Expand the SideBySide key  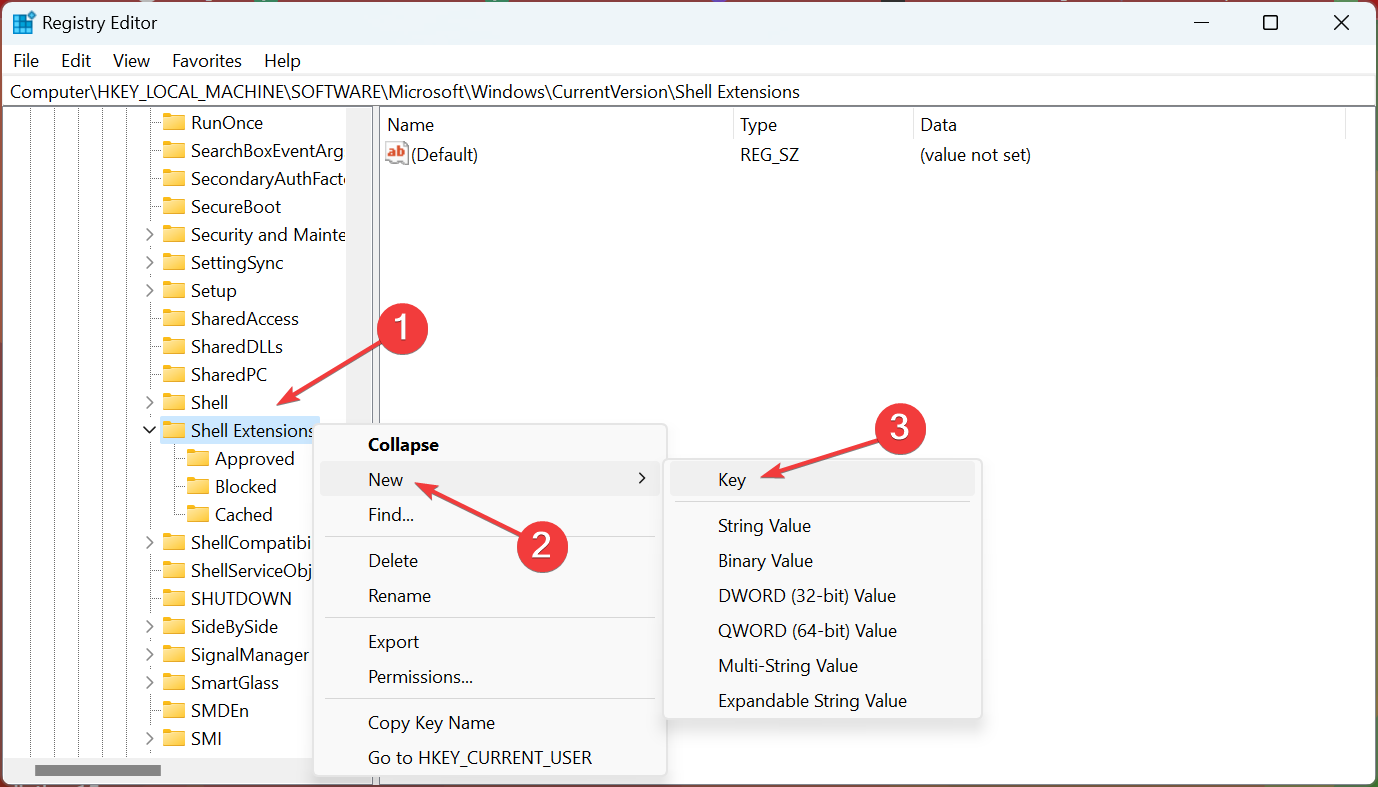point(150,626)
